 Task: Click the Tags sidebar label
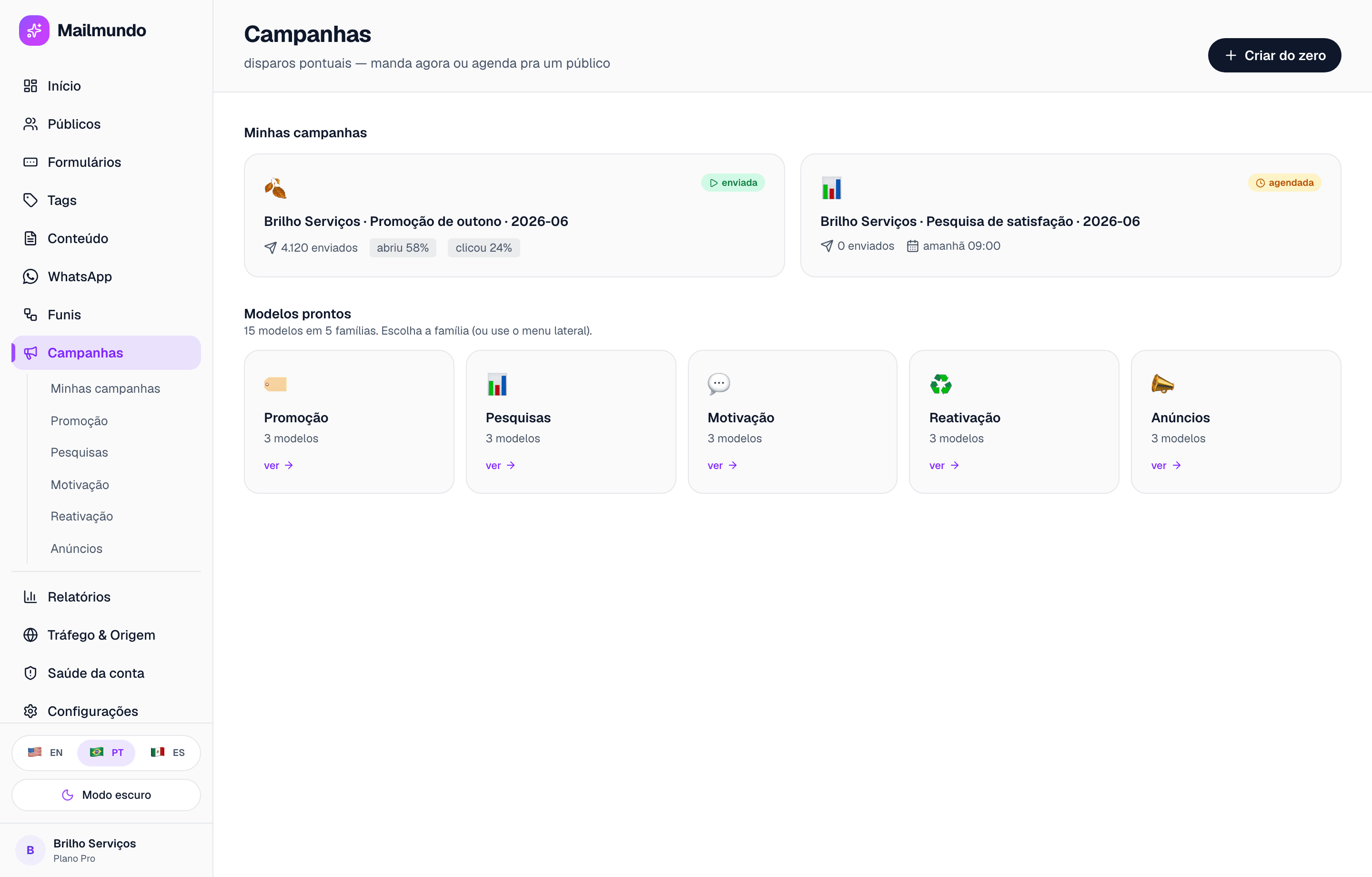62,200
